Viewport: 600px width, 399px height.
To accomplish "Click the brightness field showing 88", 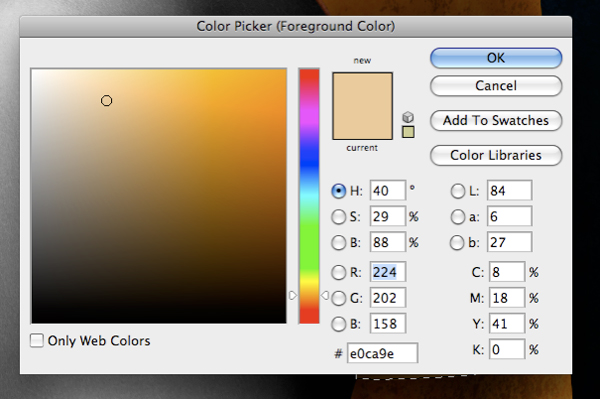I will tap(388, 242).
